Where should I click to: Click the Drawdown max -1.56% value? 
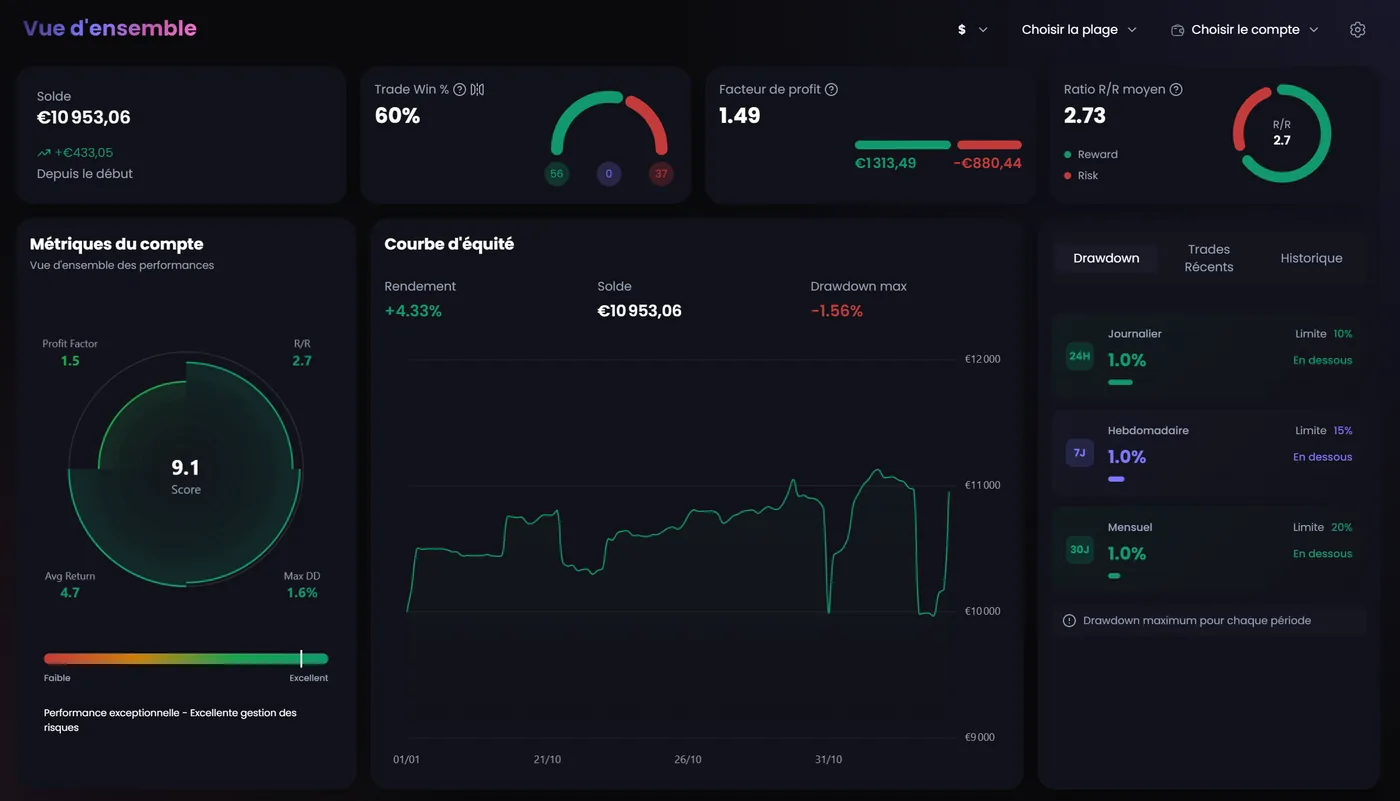pos(837,311)
